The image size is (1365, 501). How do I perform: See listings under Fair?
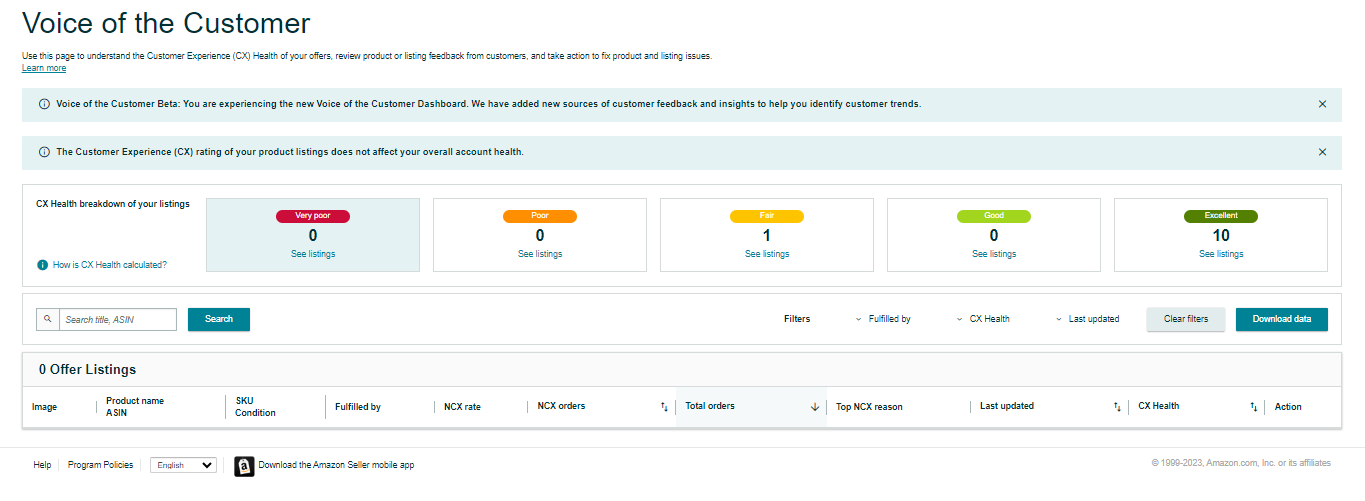767,254
